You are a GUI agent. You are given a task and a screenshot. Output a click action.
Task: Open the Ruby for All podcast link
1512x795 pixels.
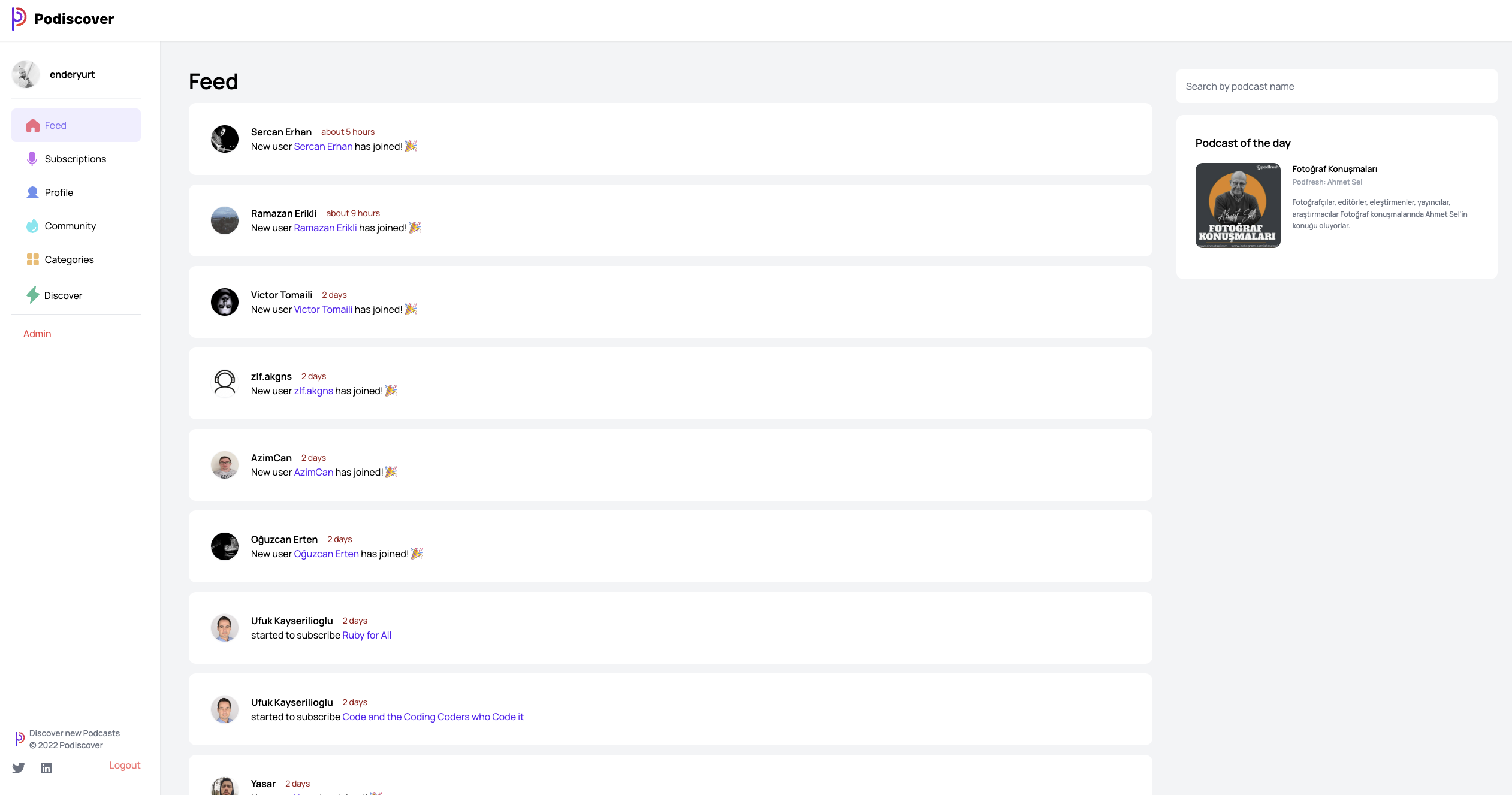pyautogui.click(x=367, y=635)
